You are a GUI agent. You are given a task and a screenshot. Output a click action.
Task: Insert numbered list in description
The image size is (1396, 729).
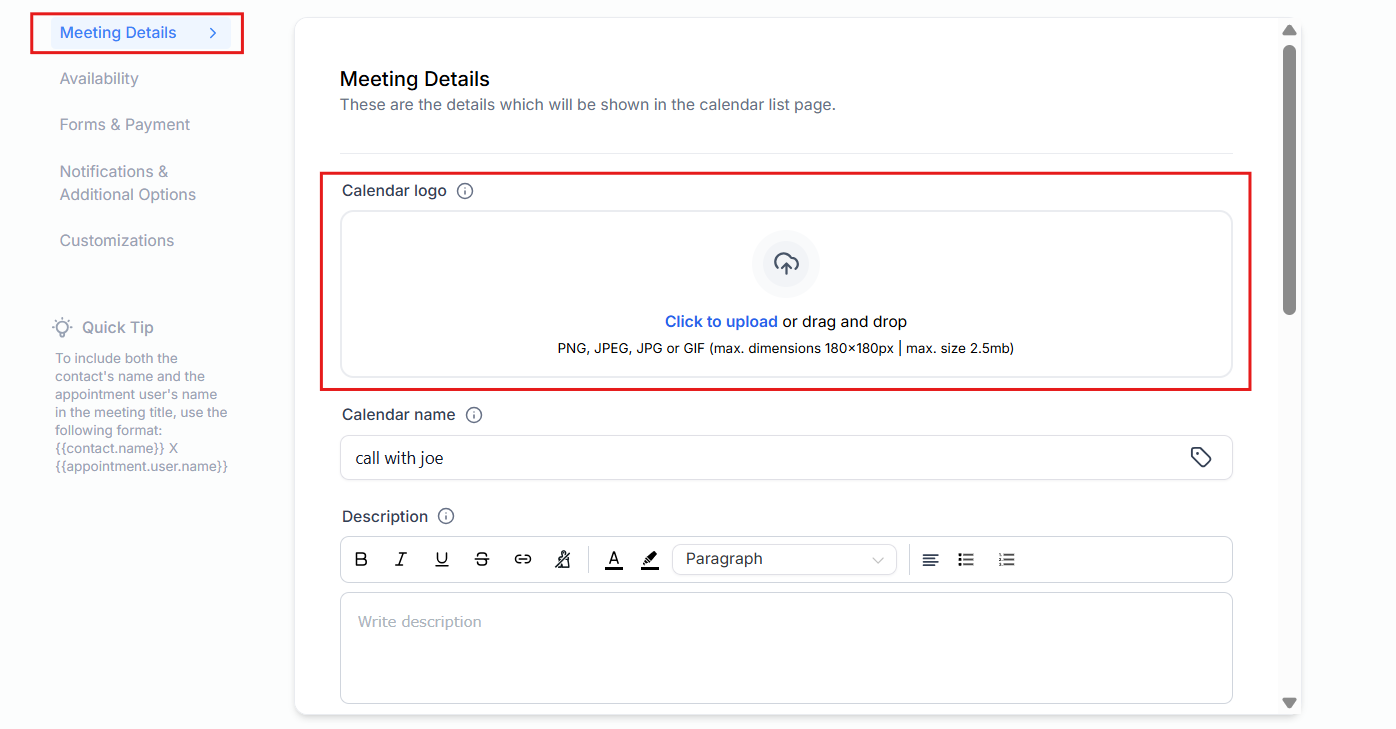[1006, 559]
